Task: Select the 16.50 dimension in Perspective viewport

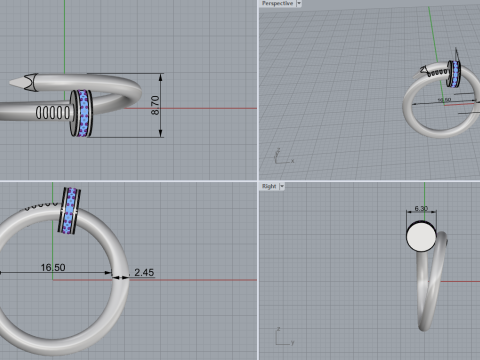Action: [x=444, y=100]
